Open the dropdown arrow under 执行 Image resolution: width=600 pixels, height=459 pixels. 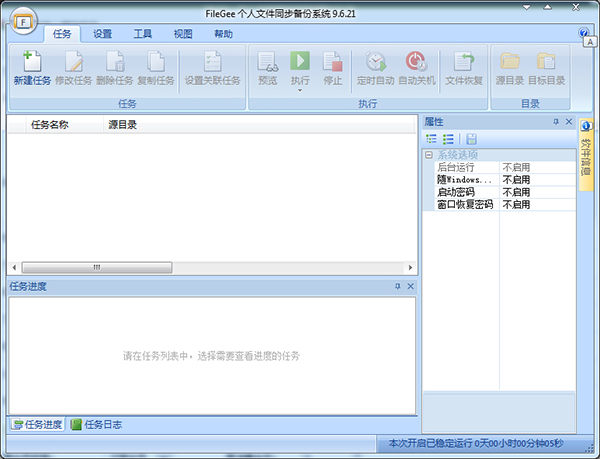300,91
